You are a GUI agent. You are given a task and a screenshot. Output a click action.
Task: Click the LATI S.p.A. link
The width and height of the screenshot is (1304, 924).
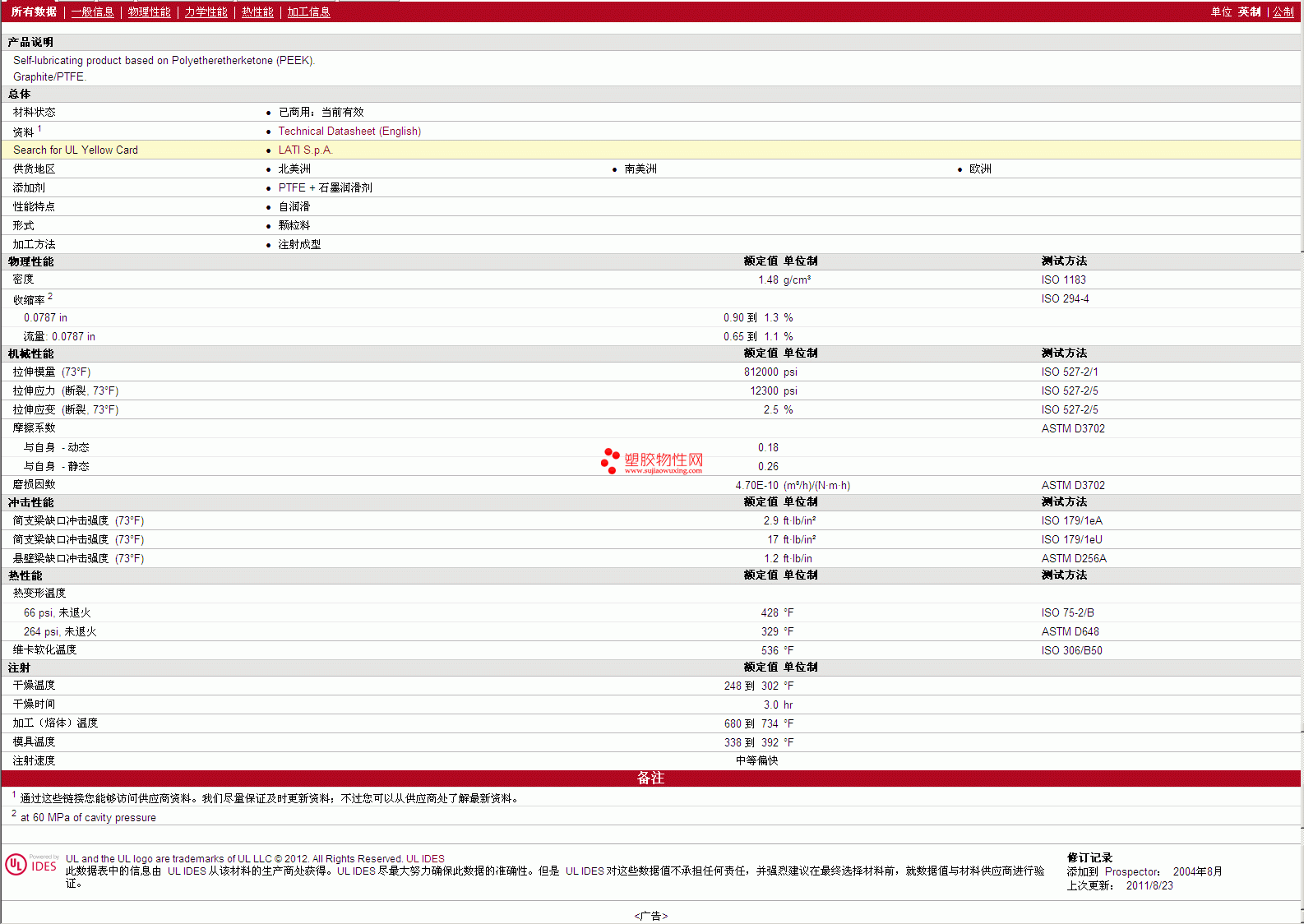[305, 150]
